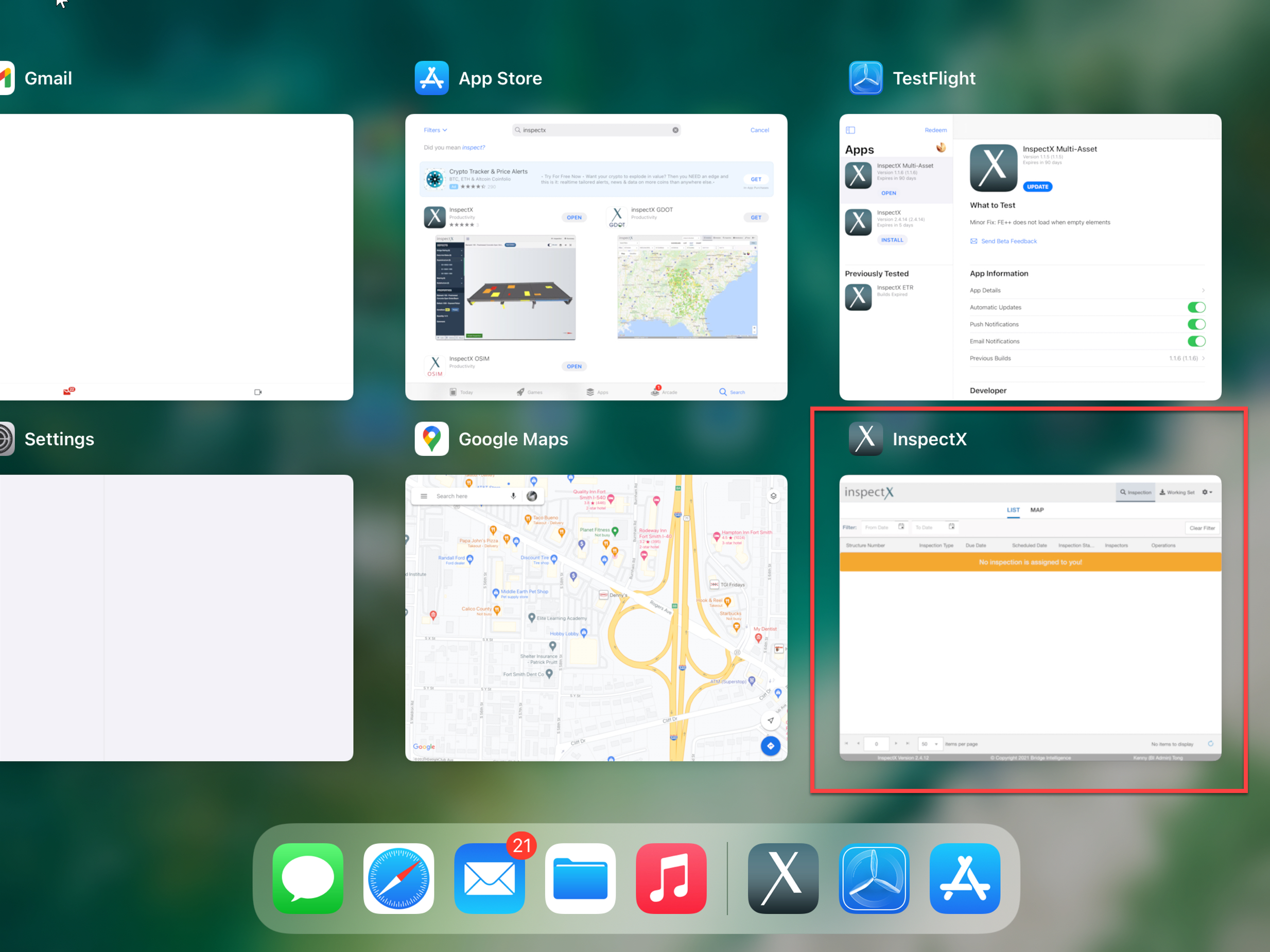Tap INSTALL for InspectX in TestFlight
Screen dimensions: 1270x952
[892, 240]
